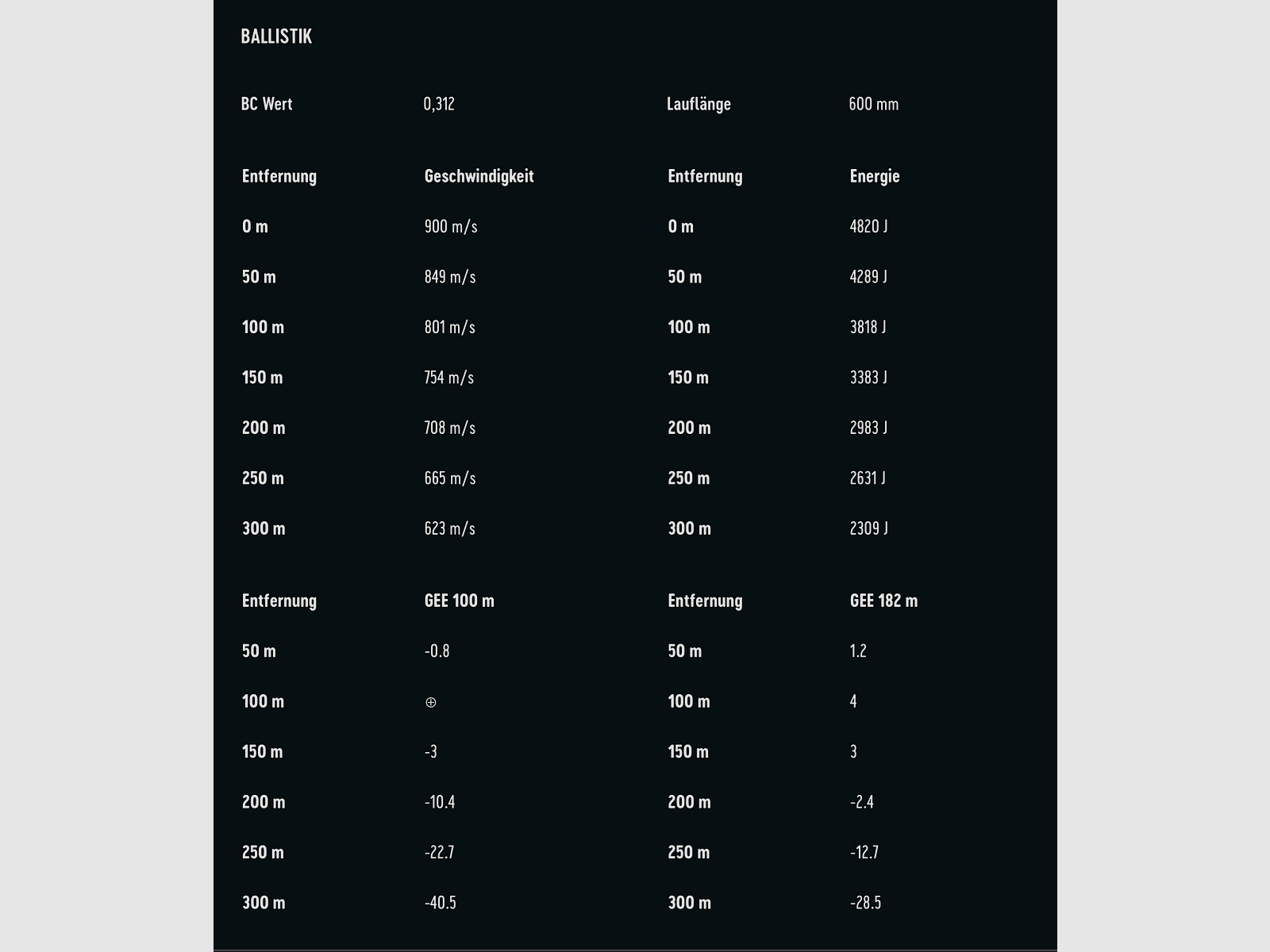
Task: Click the 2309 J energy at 300 m
Action: 868,528
